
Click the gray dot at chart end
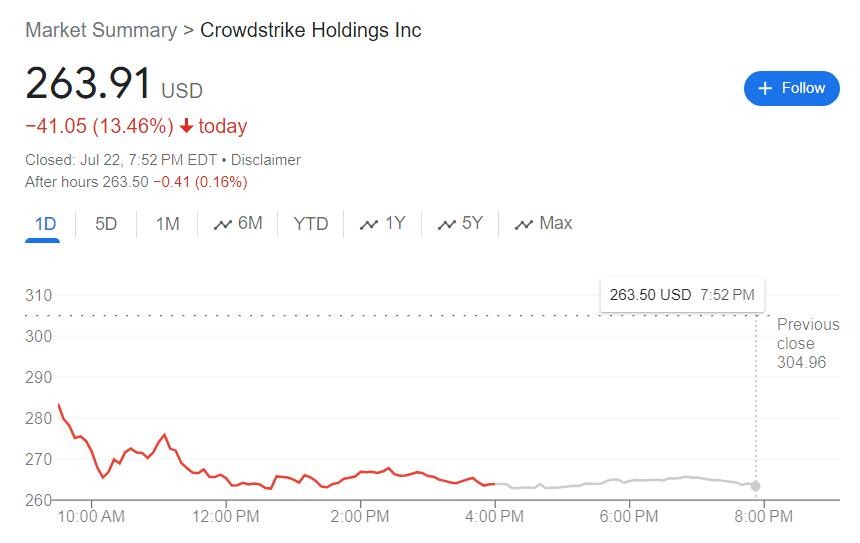click(756, 486)
